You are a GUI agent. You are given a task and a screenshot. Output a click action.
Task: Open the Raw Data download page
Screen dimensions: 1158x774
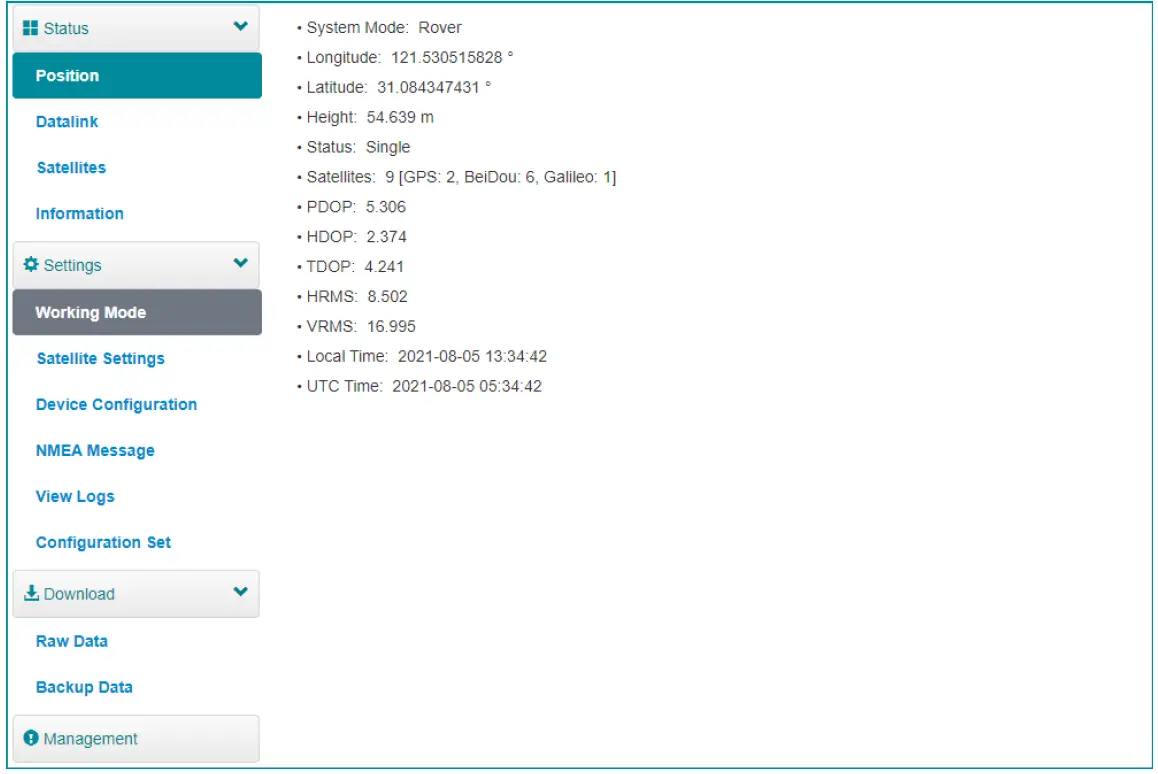pos(70,641)
